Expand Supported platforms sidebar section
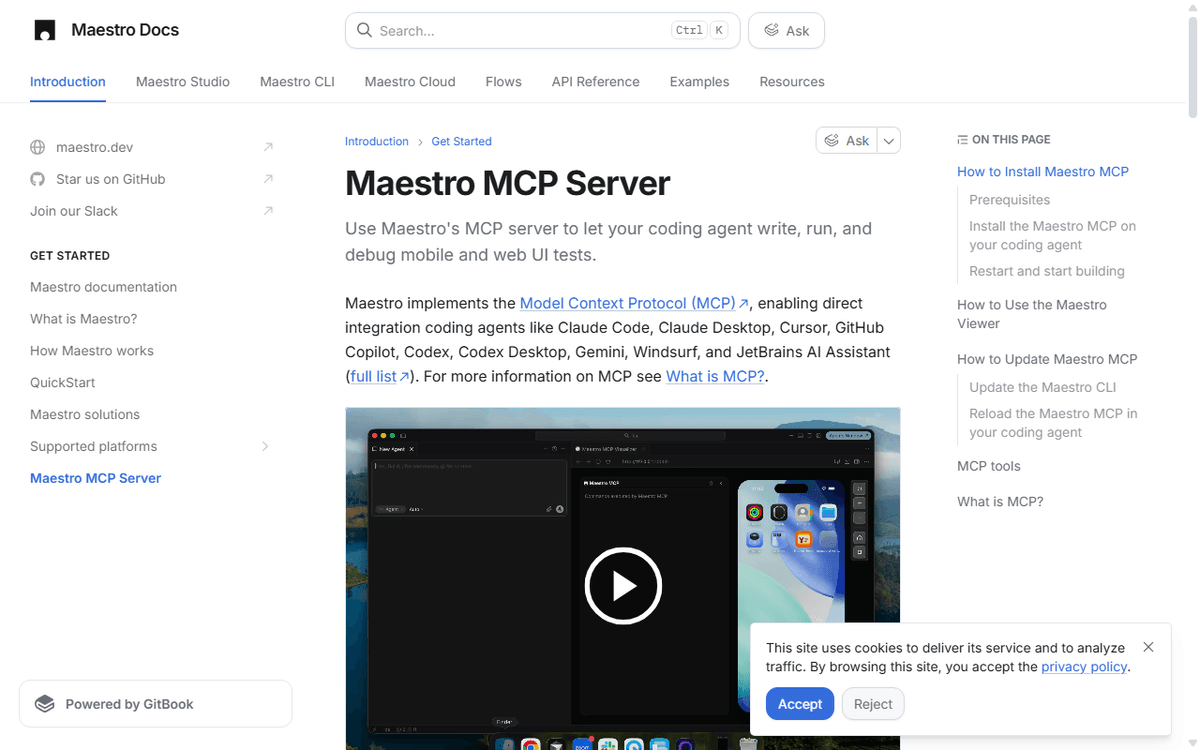This screenshot has width=1200, height=750. coord(265,446)
